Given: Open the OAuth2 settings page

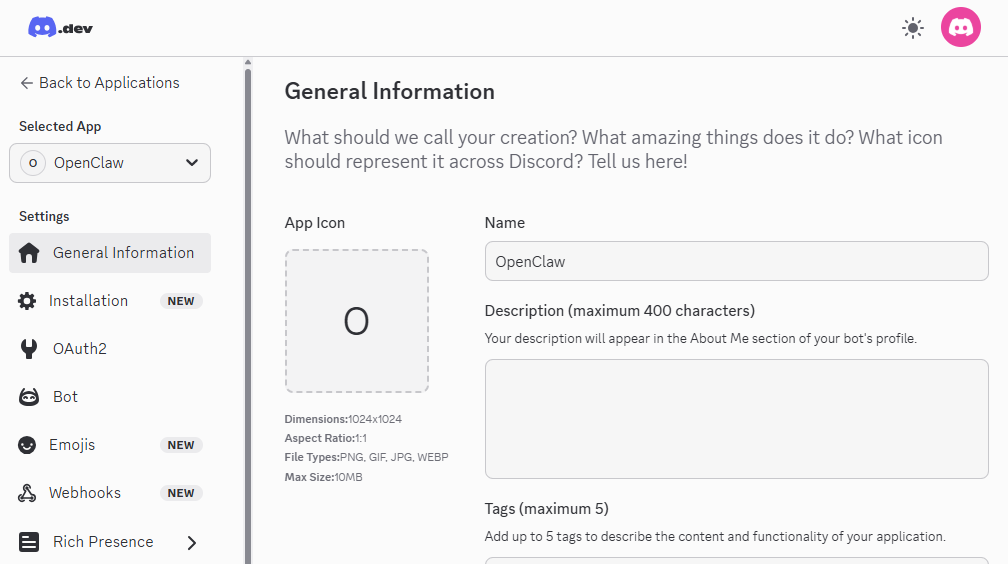Looking at the screenshot, I should 80,349.
